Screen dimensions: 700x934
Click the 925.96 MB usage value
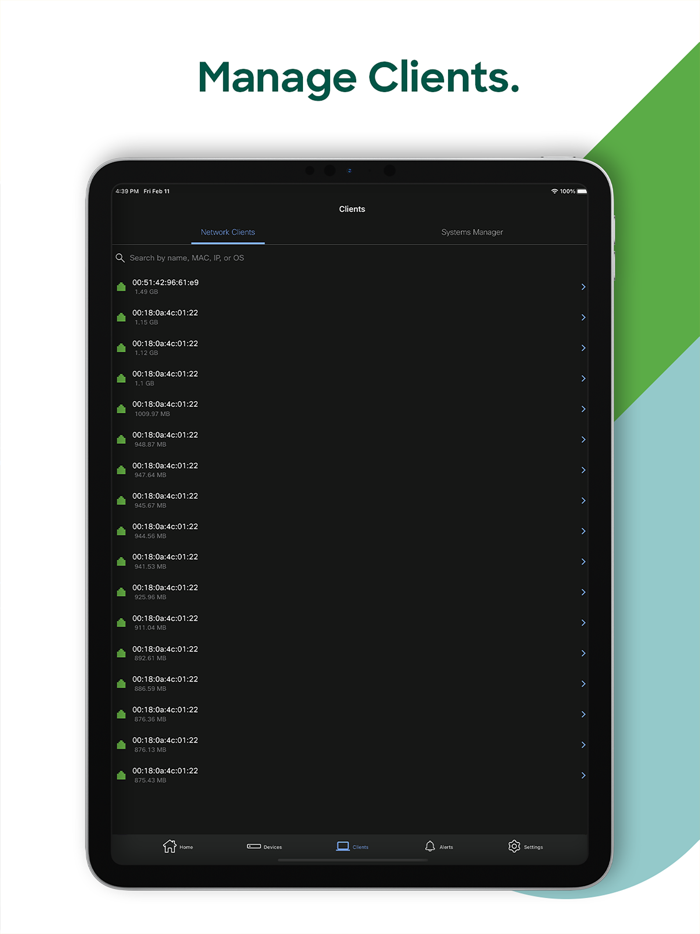150,597
